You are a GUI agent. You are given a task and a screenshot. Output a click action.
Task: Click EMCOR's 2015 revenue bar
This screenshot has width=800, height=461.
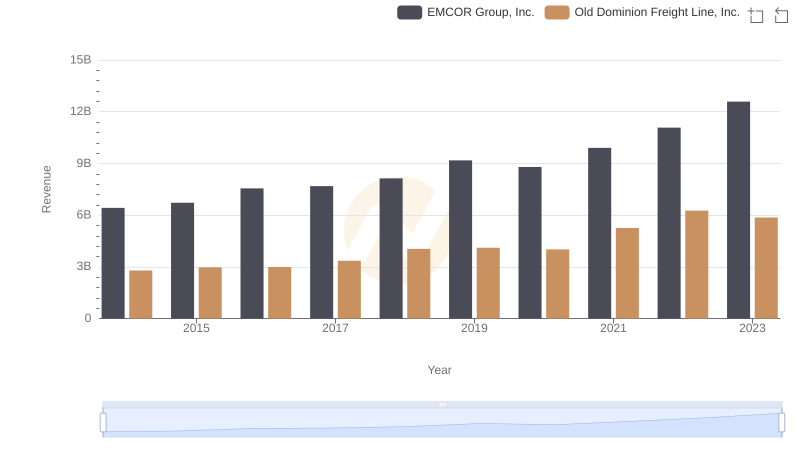tap(182, 261)
